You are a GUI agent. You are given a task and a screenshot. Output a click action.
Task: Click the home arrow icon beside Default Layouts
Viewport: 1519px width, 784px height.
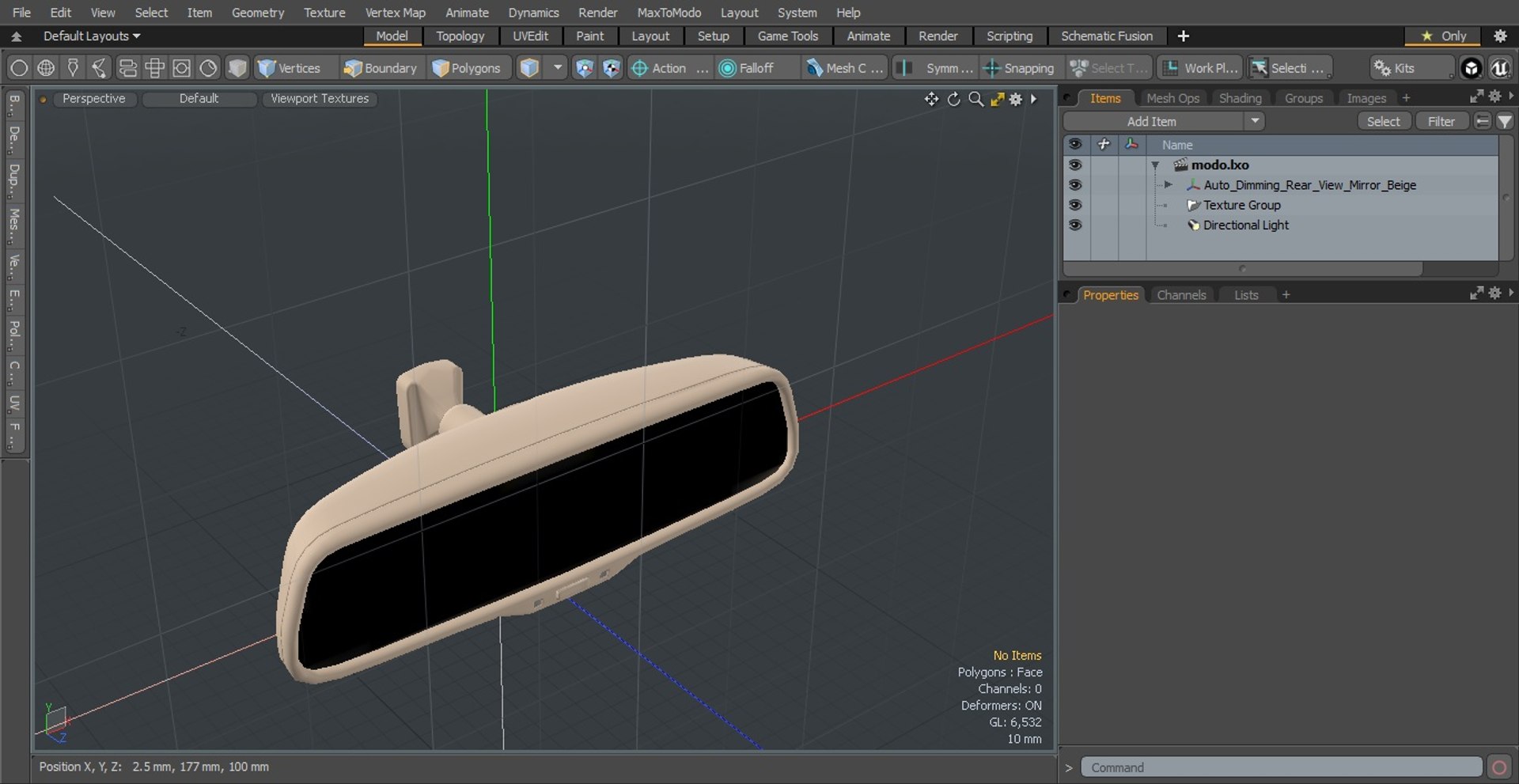[x=16, y=36]
